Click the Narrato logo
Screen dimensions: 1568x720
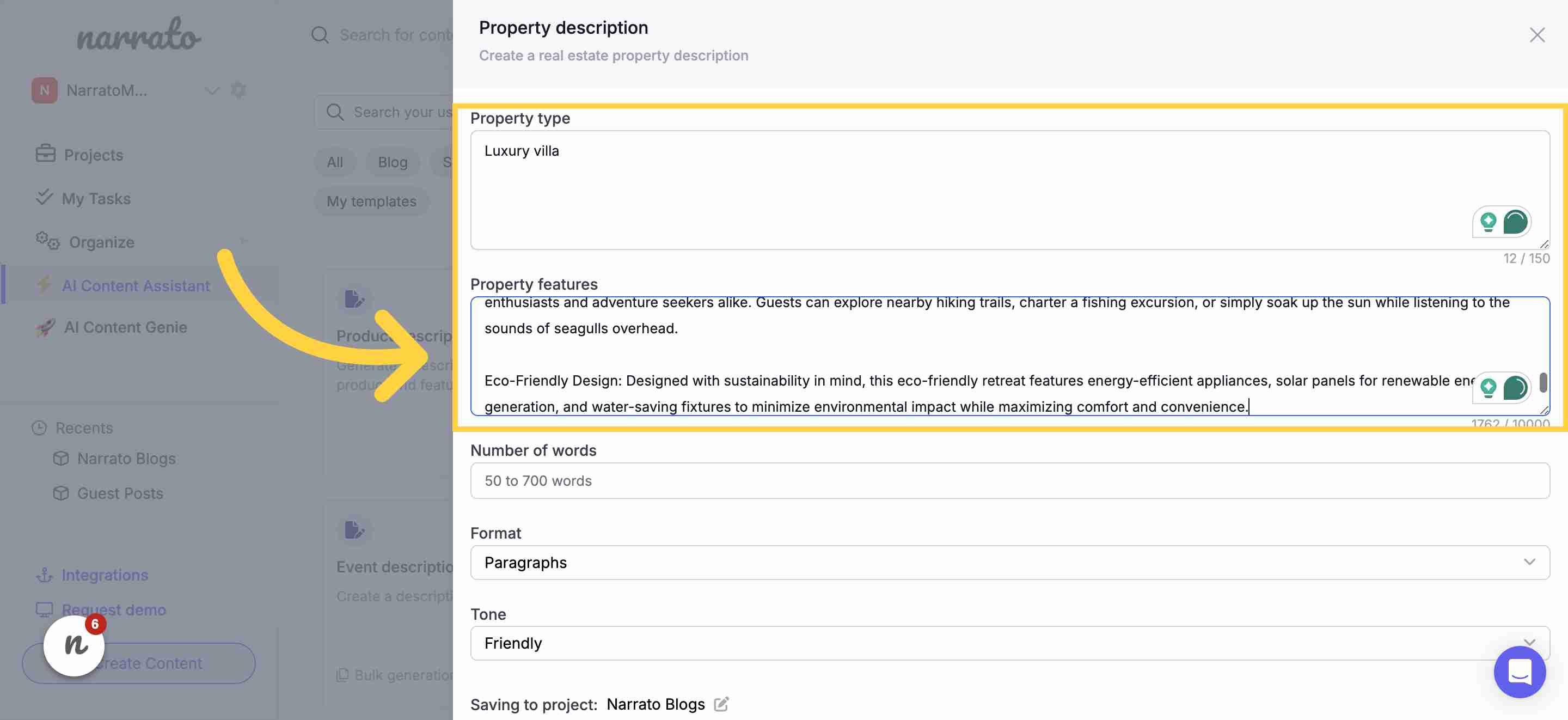[139, 35]
